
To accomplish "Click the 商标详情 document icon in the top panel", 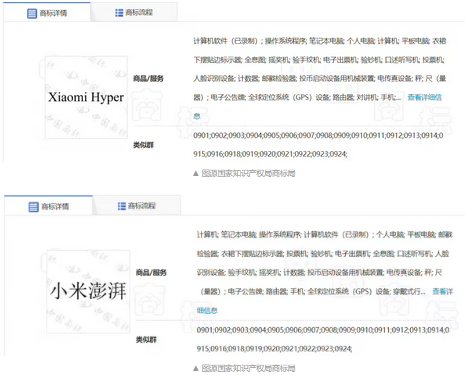I will 32,13.
